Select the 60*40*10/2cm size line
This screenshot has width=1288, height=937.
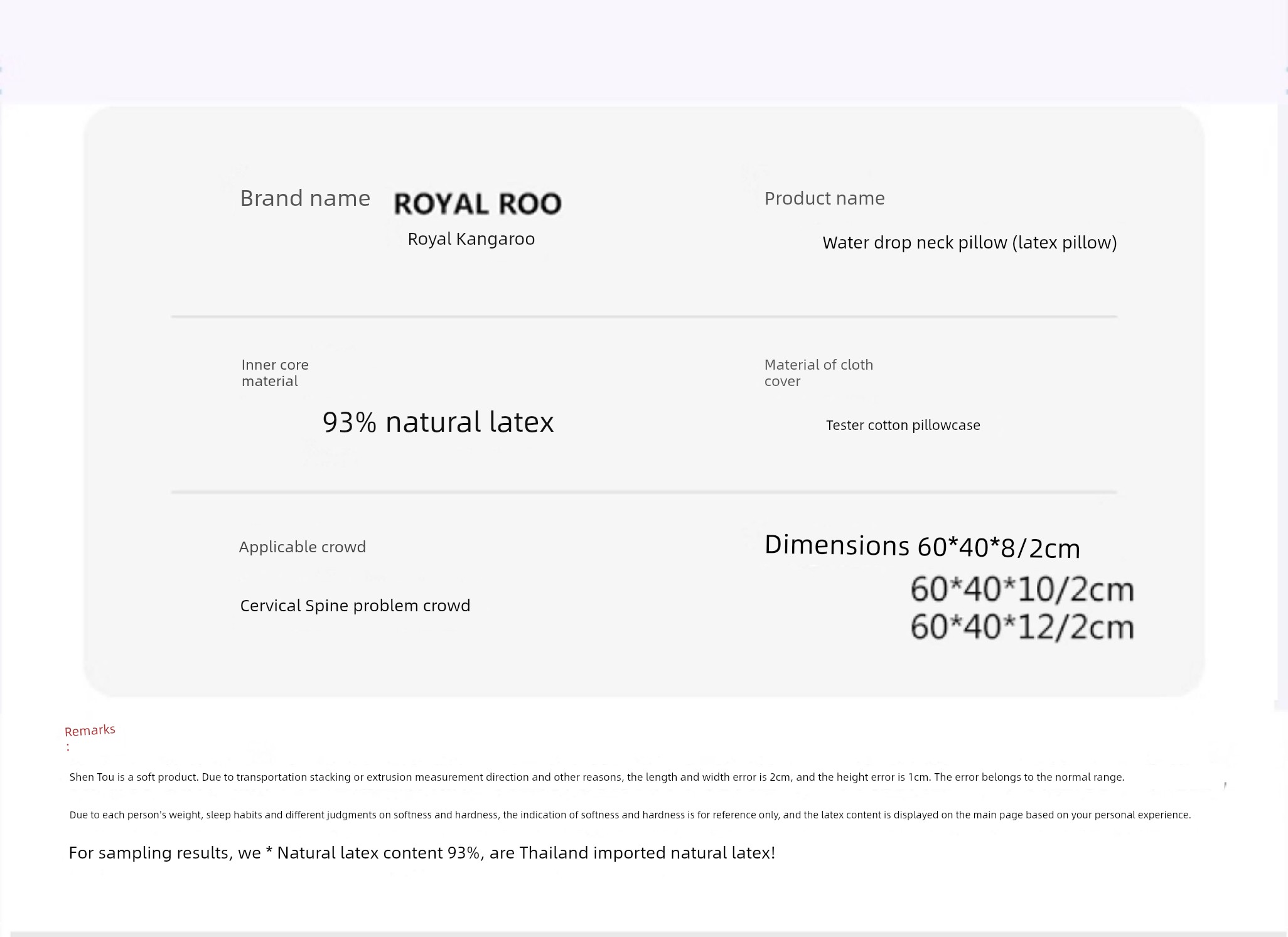pyautogui.click(x=1022, y=590)
